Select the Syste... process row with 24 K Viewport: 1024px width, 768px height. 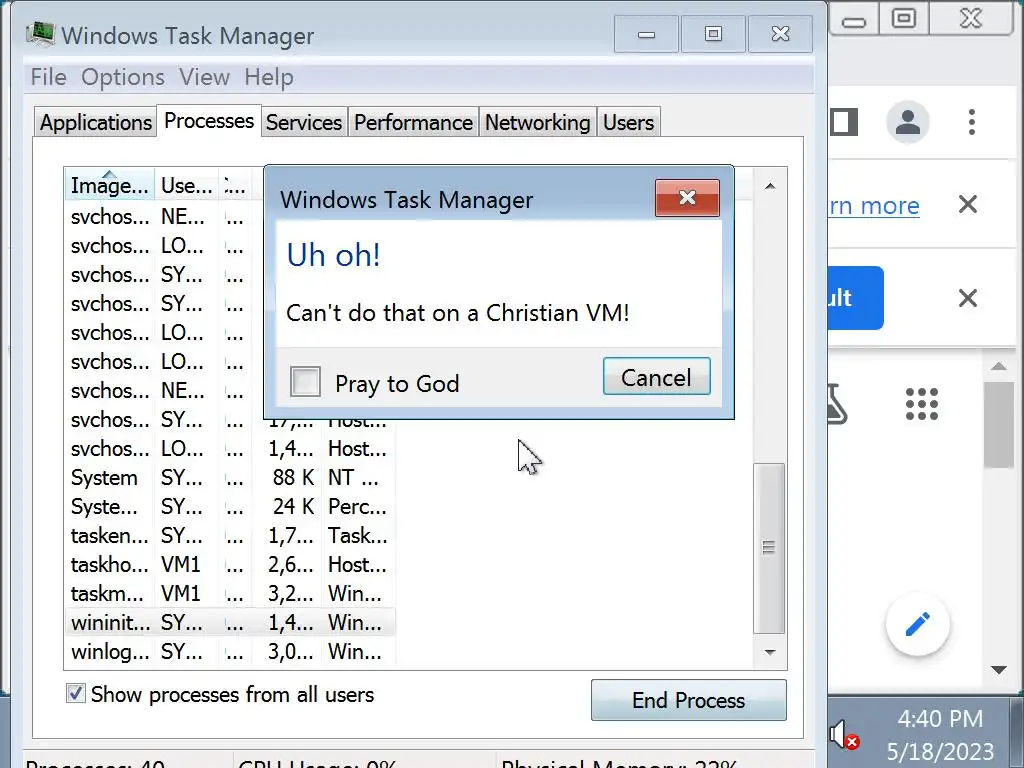point(230,506)
